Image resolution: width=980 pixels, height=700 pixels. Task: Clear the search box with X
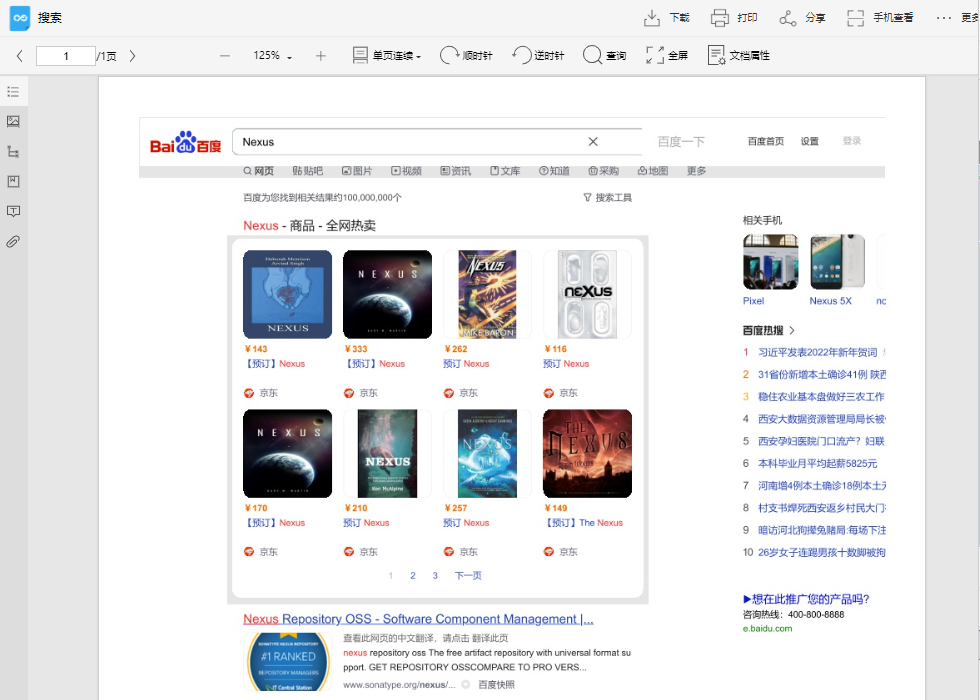coord(593,142)
